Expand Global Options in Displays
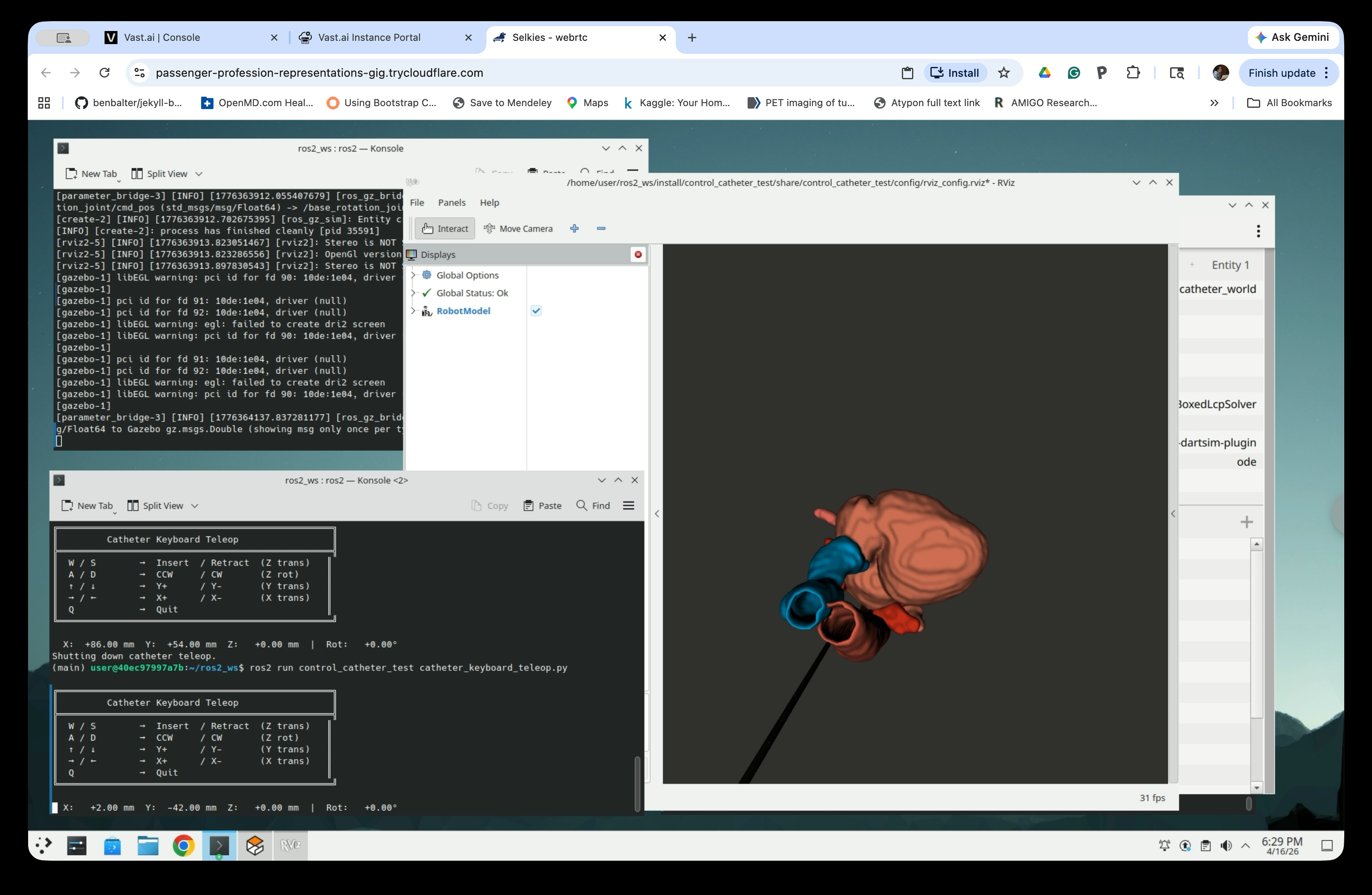 [413, 275]
